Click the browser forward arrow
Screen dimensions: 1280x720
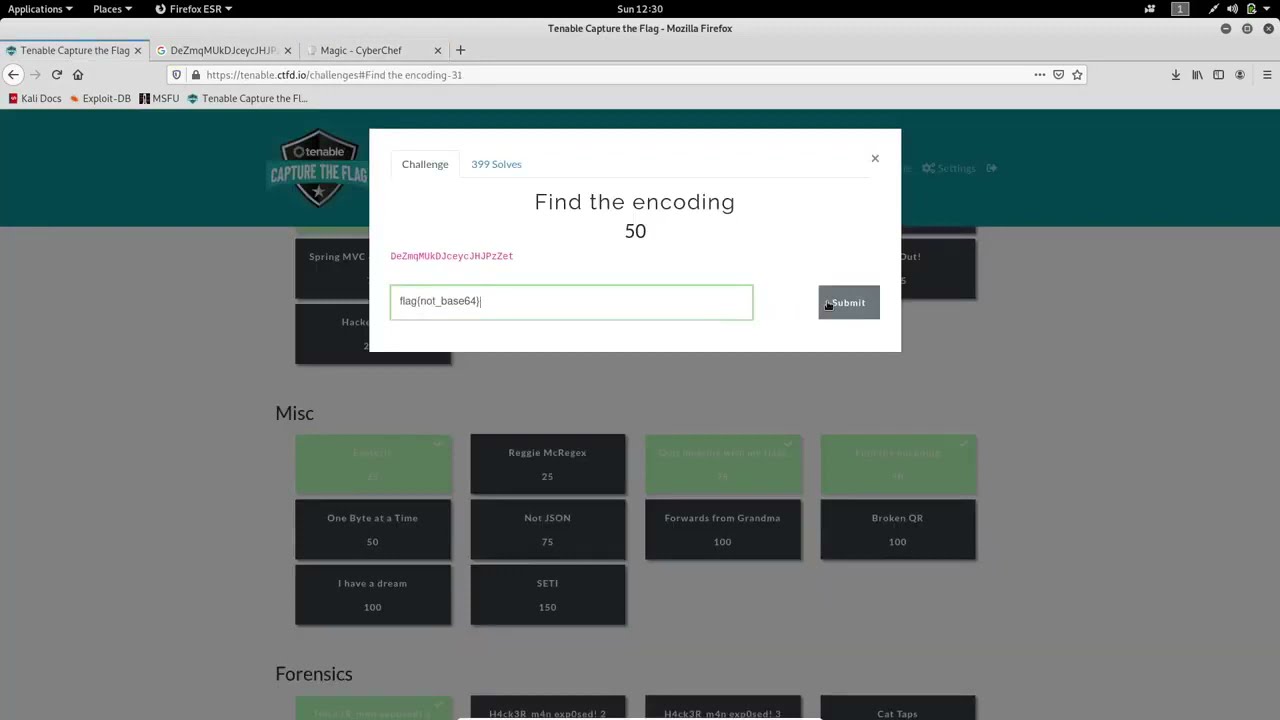point(35,74)
